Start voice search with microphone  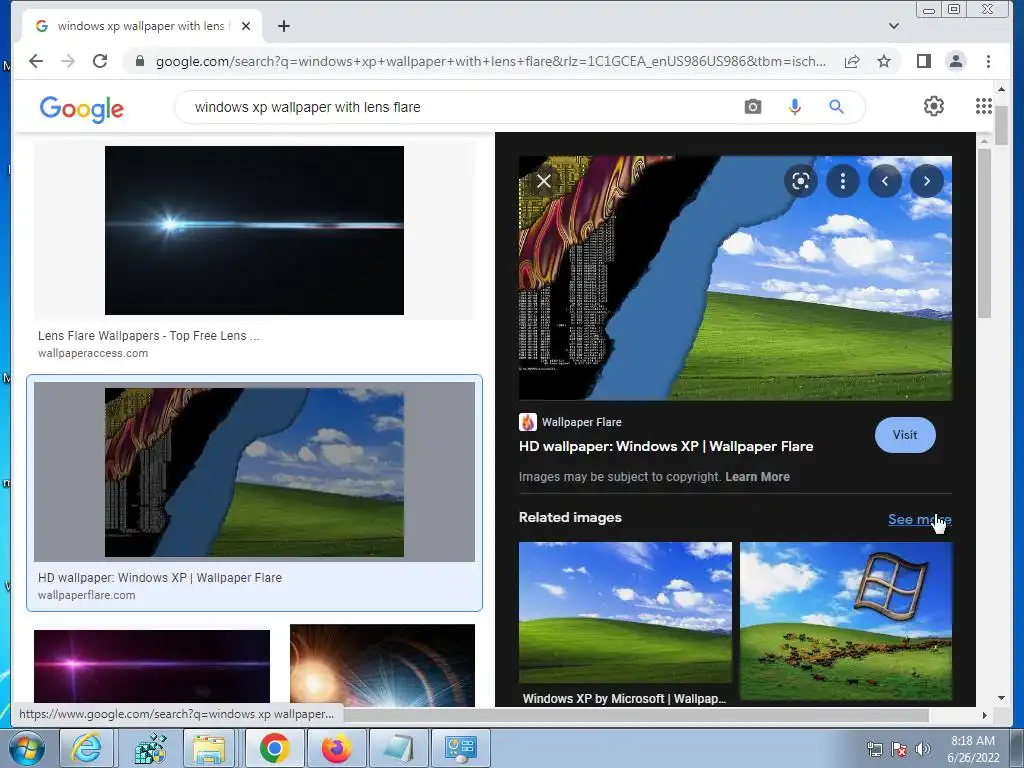(x=794, y=106)
